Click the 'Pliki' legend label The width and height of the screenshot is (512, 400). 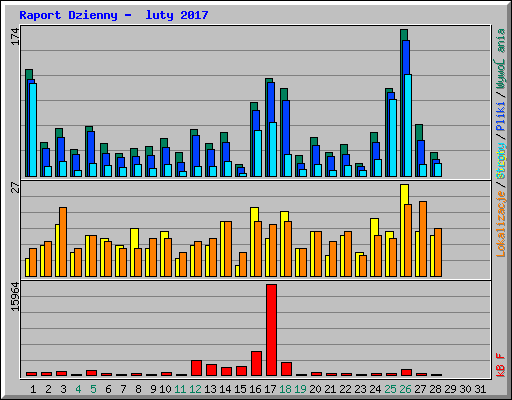[x=501, y=117]
